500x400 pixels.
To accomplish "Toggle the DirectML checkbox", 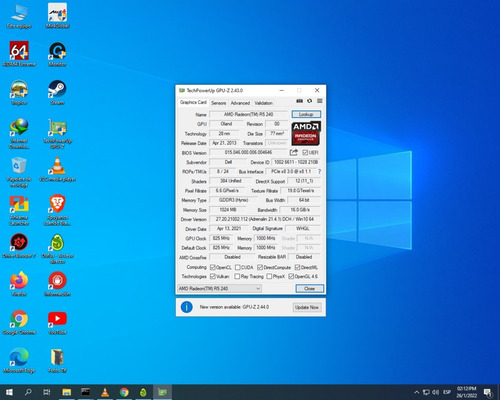I will [297, 267].
